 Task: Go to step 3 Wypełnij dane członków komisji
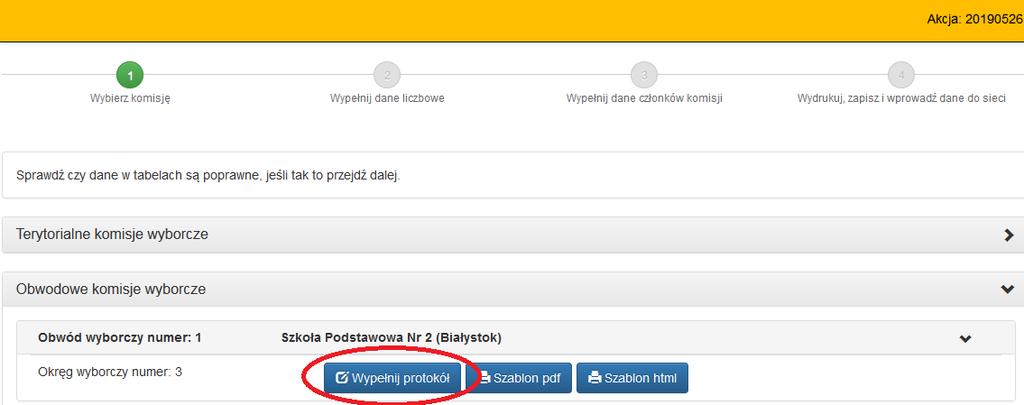click(x=644, y=76)
